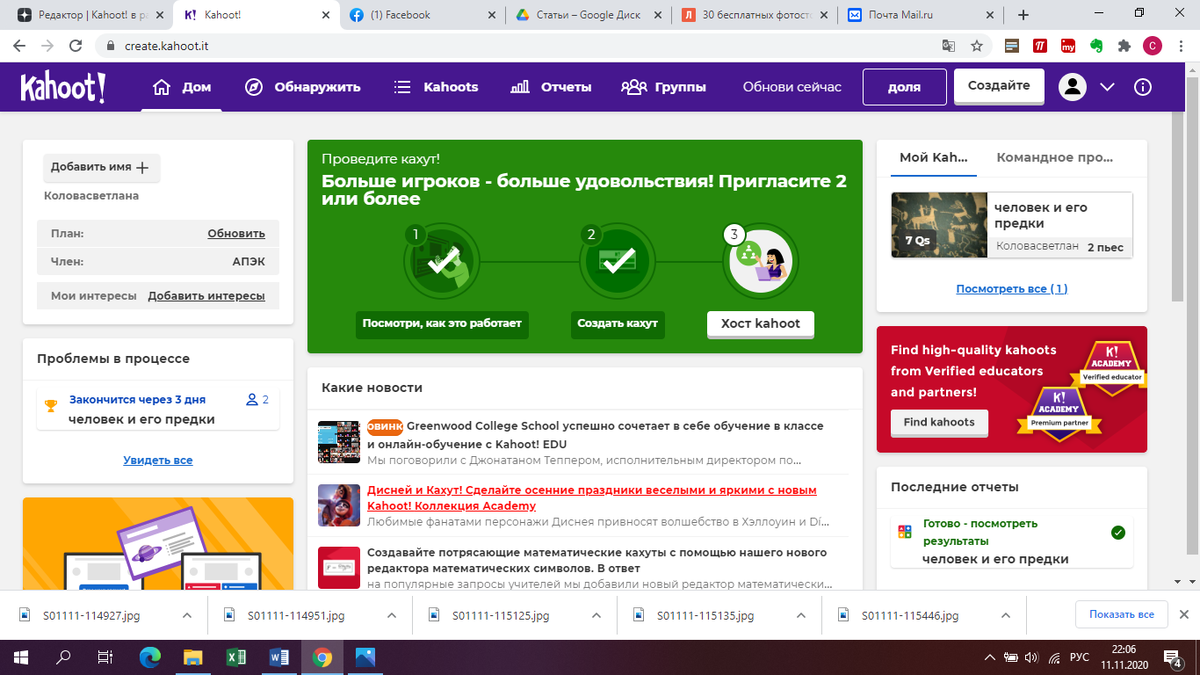This screenshot has width=1200, height=675.
Task: Reload the page
Action: click(76, 46)
